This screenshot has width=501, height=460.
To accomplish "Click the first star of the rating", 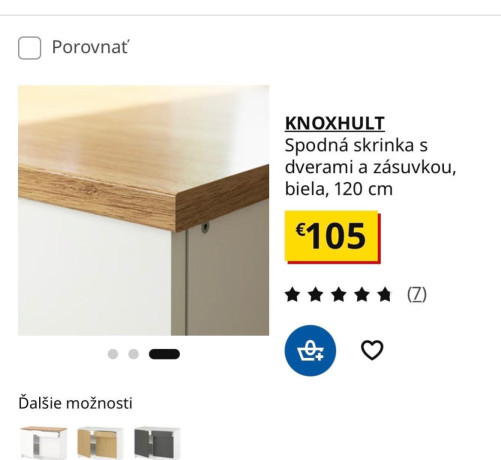I will 292,295.
